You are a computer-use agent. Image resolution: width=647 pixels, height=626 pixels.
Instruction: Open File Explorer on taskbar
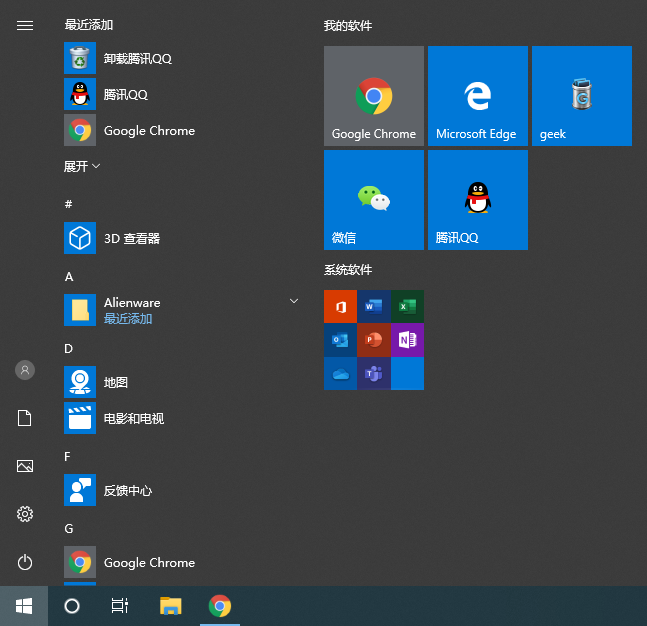[x=170, y=606]
